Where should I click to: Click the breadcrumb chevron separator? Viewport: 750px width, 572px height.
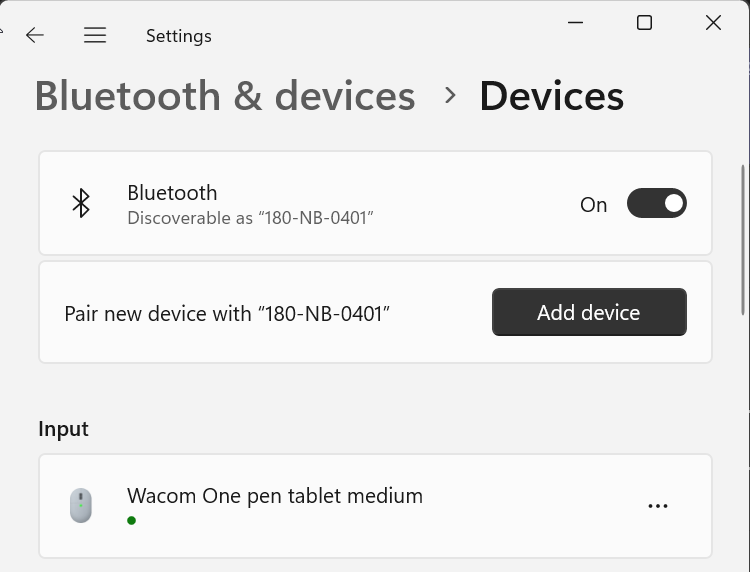tap(450, 95)
